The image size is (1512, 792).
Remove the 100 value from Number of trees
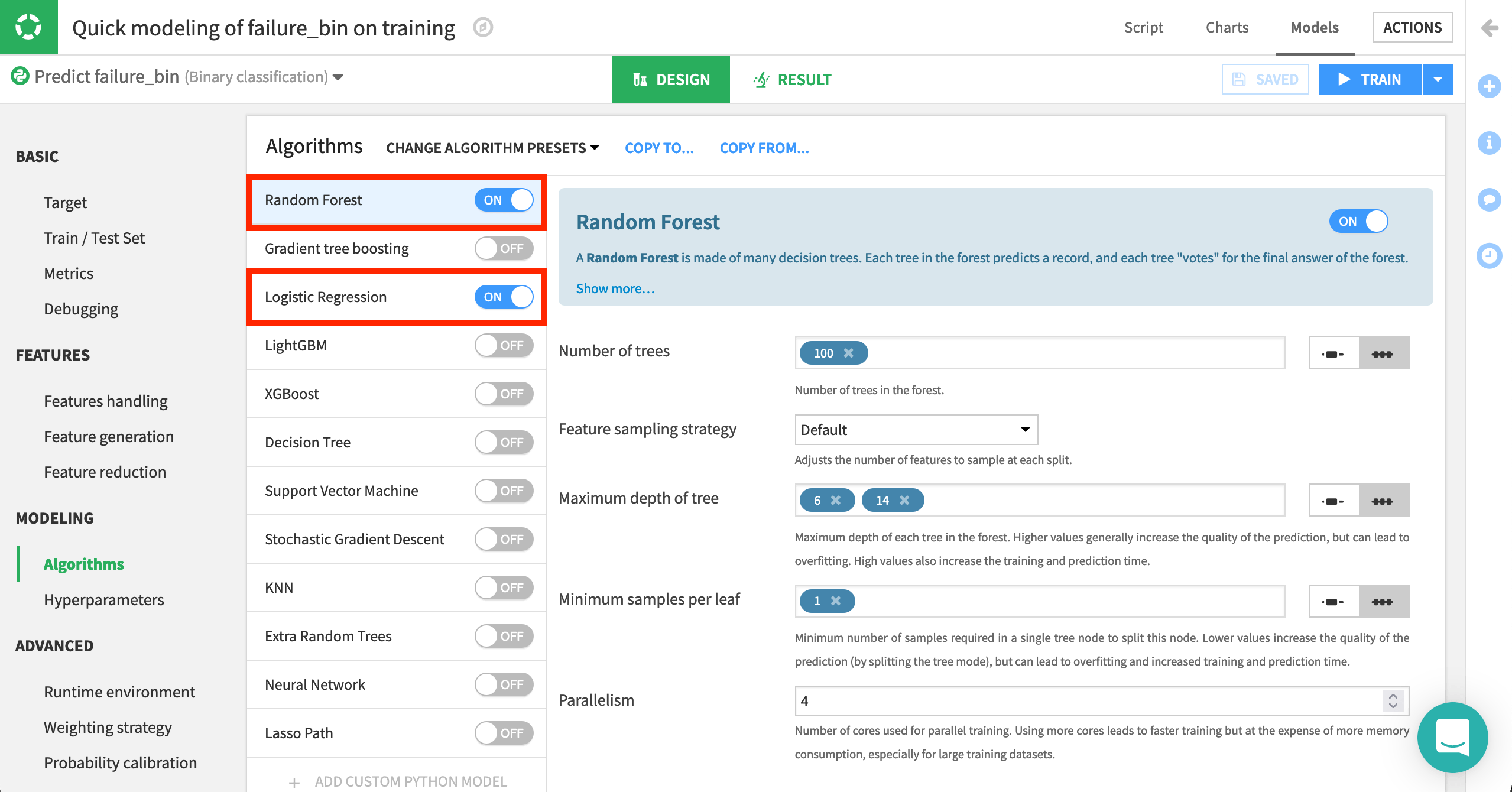pos(849,353)
